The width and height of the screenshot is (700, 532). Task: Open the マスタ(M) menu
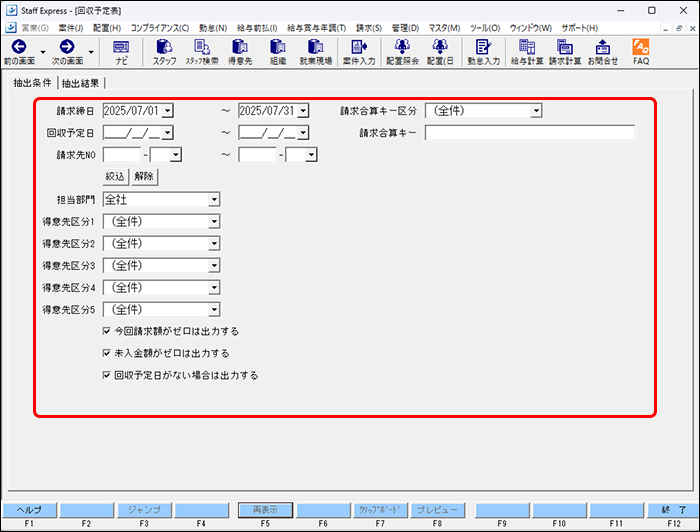tap(444, 28)
